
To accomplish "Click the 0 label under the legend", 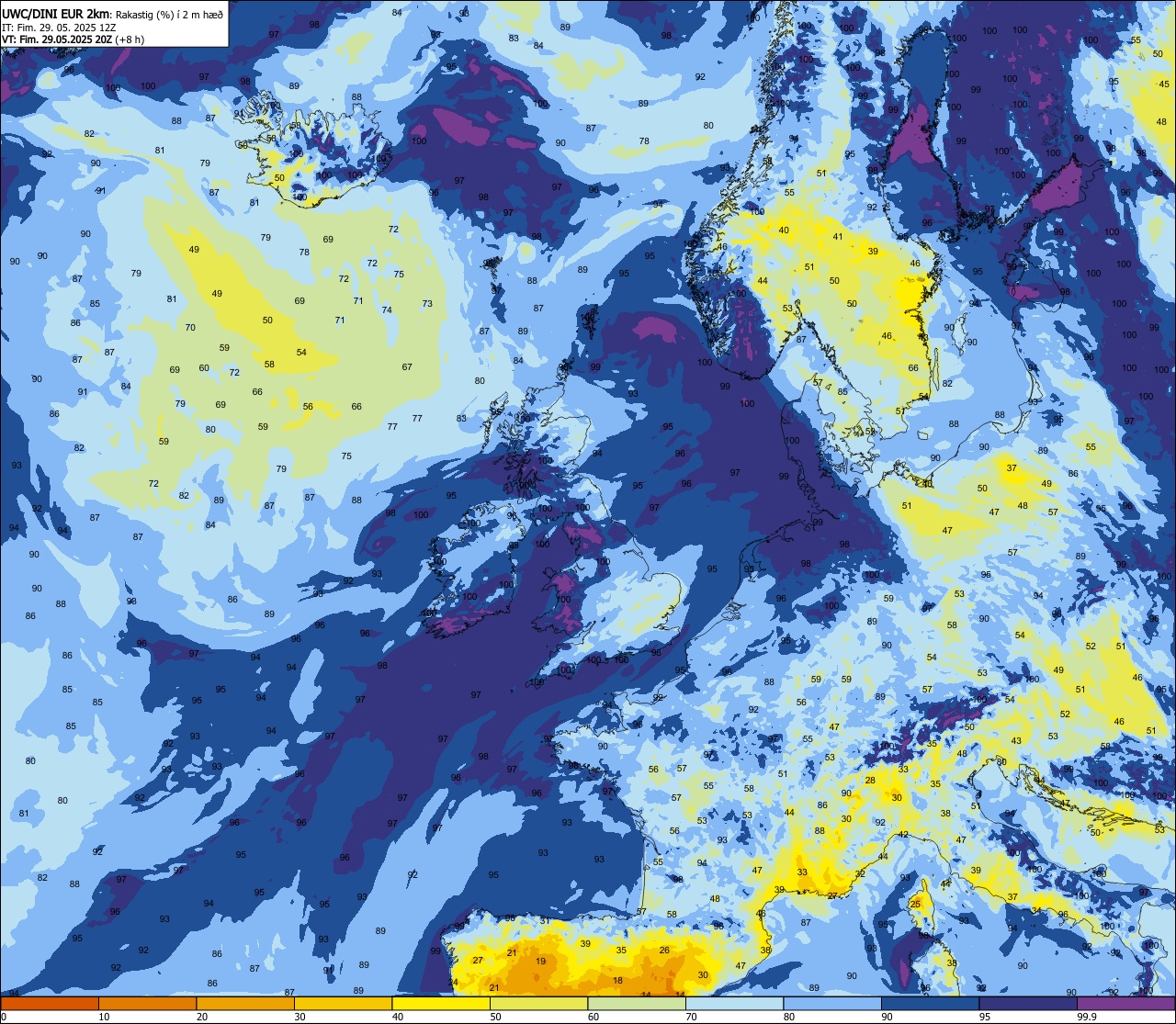I will pyautogui.click(x=6, y=1017).
